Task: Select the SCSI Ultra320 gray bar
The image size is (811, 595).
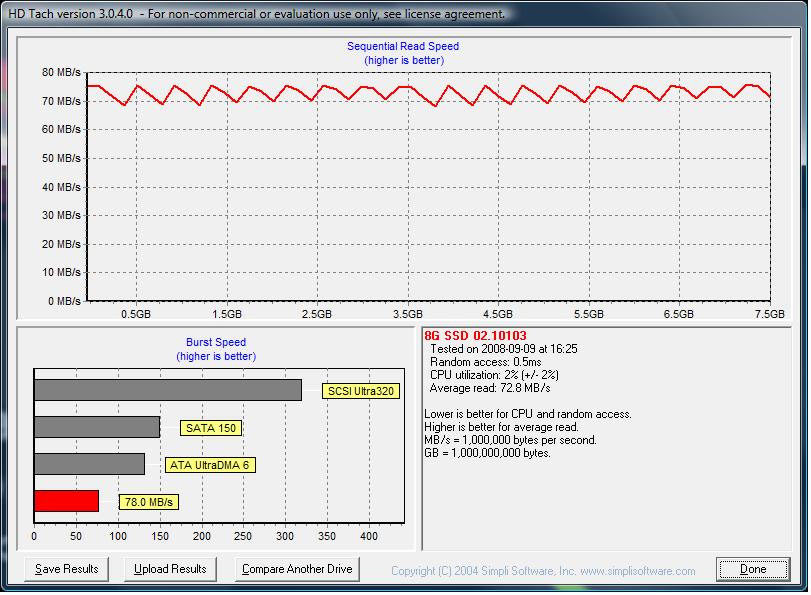Action: pyautogui.click(x=168, y=390)
